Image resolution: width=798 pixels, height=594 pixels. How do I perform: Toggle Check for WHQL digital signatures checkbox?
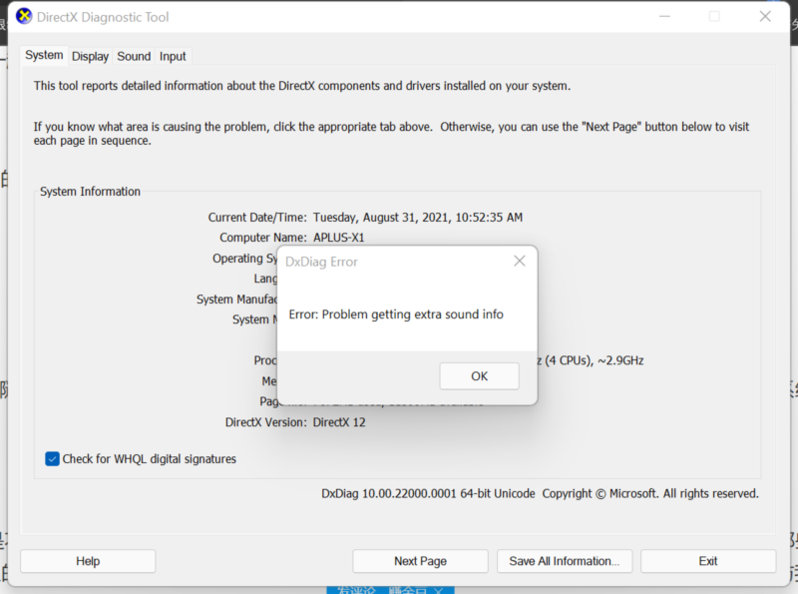[x=53, y=459]
